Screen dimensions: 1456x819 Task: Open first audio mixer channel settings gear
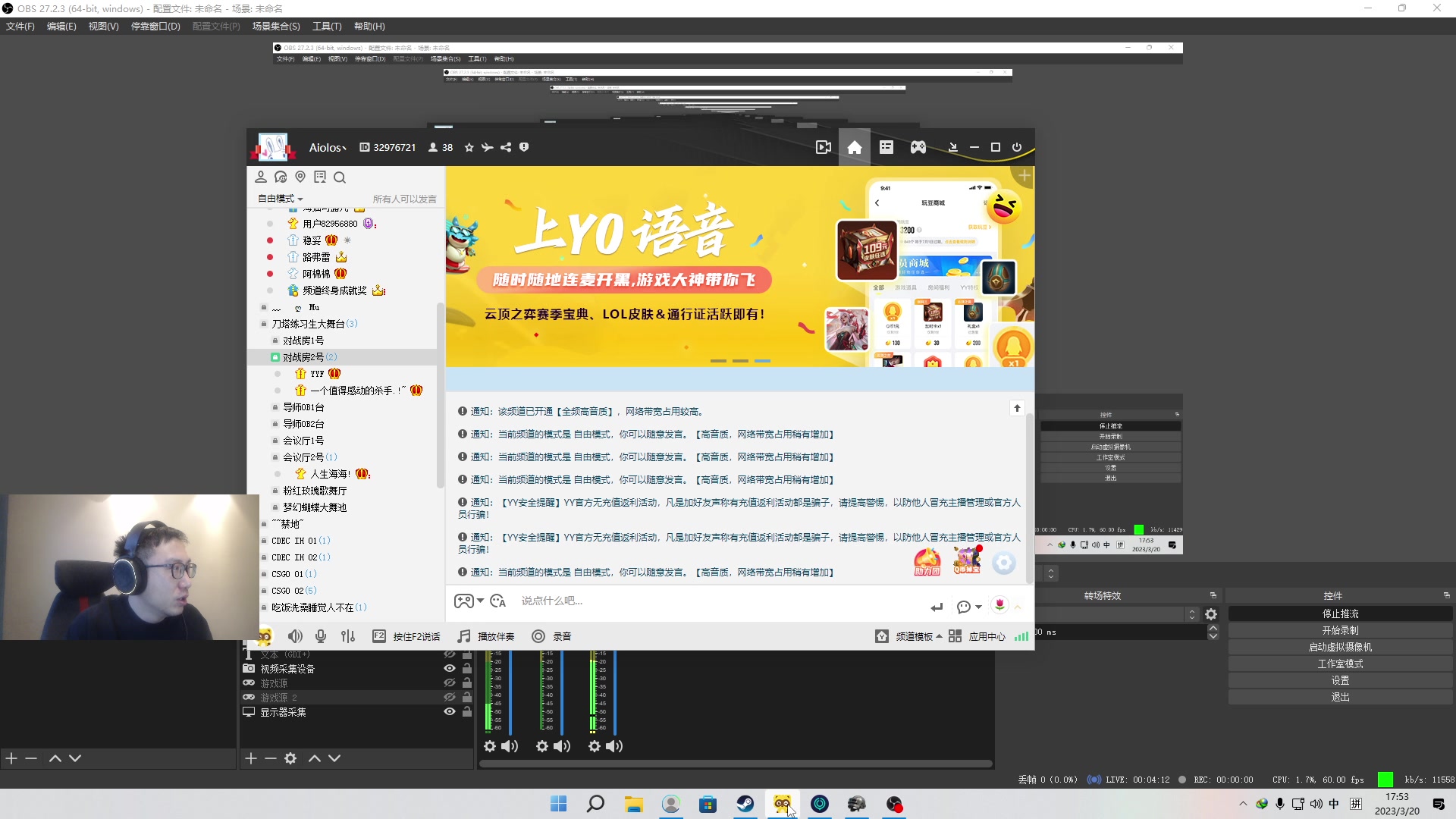[x=490, y=747]
